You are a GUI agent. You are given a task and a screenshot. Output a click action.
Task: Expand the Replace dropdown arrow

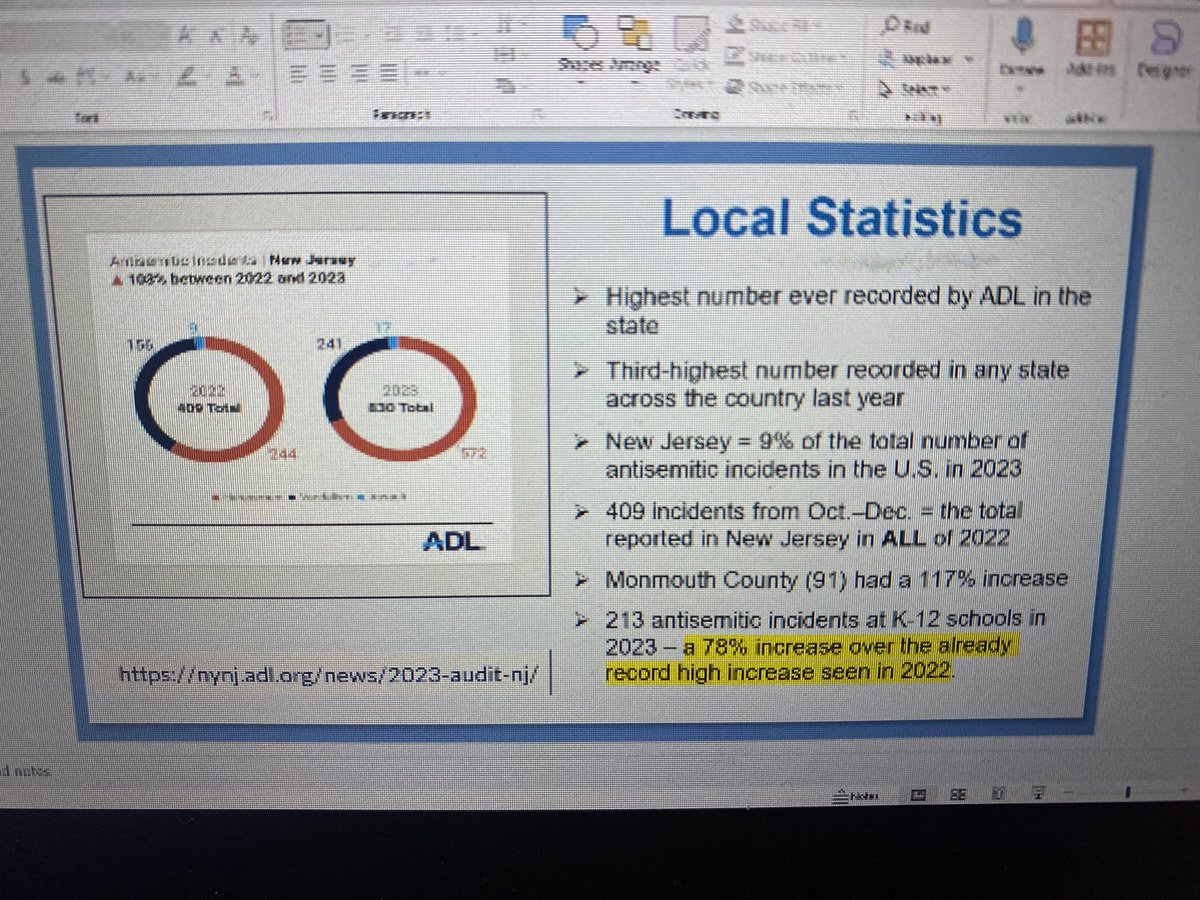pos(968,58)
